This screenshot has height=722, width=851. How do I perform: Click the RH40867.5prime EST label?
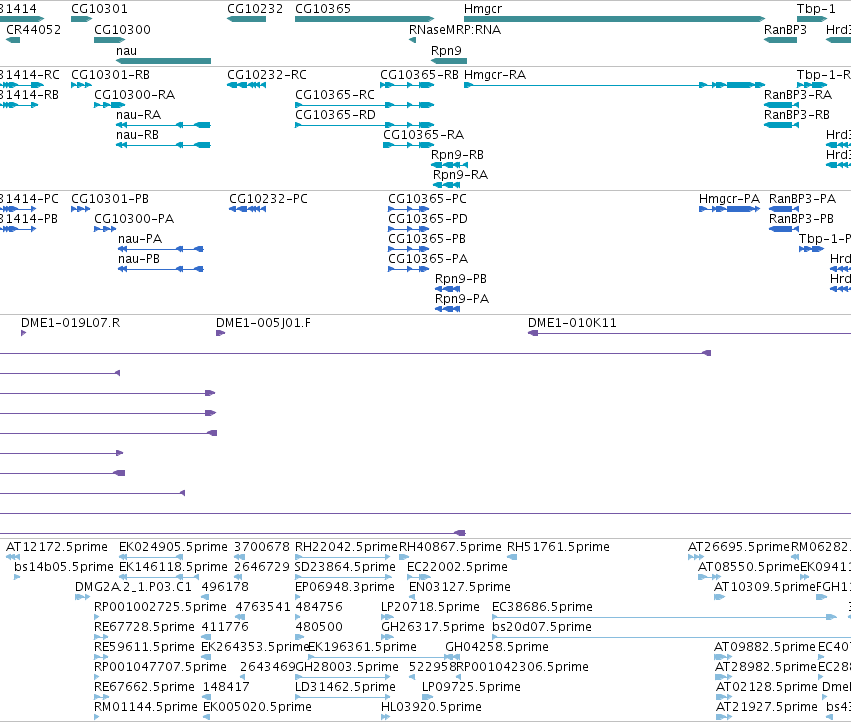pyautogui.click(x=450, y=547)
